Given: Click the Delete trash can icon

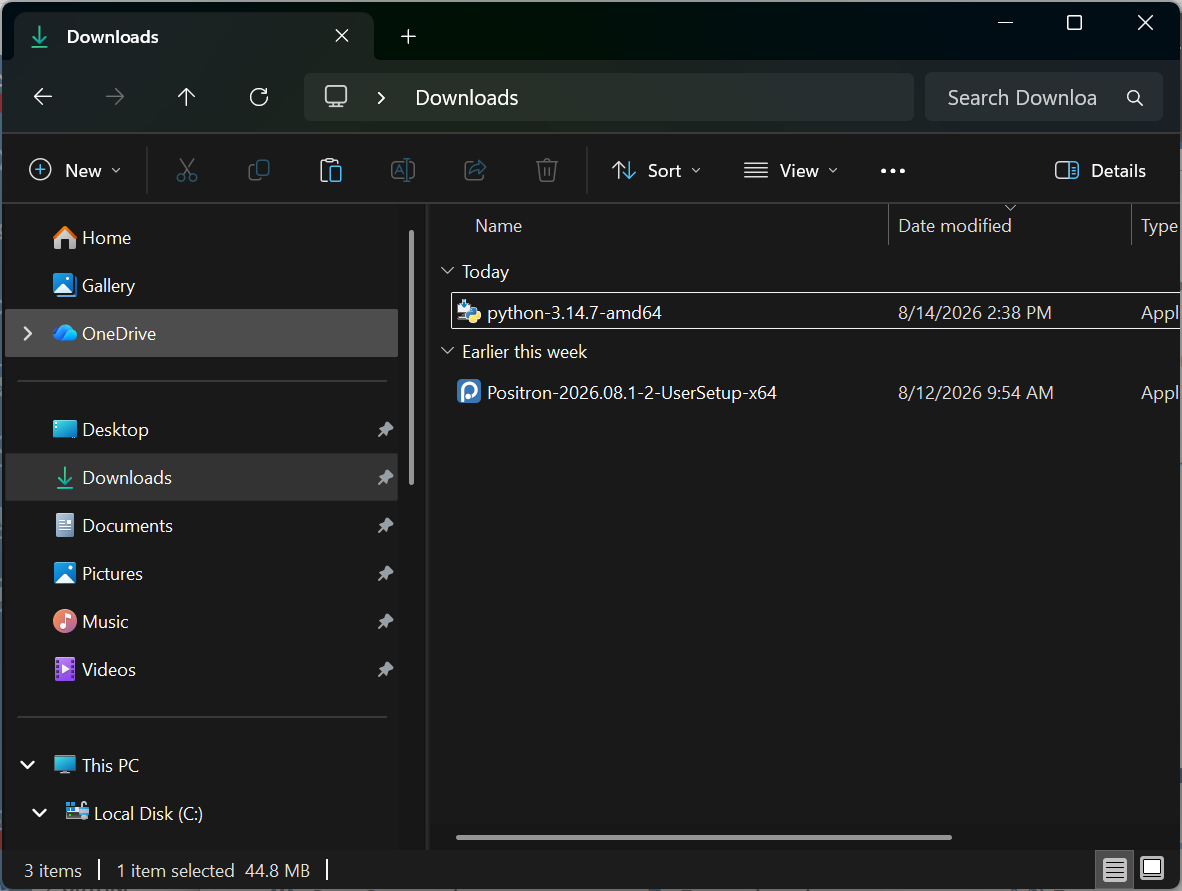Looking at the screenshot, I should pos(547,170).
